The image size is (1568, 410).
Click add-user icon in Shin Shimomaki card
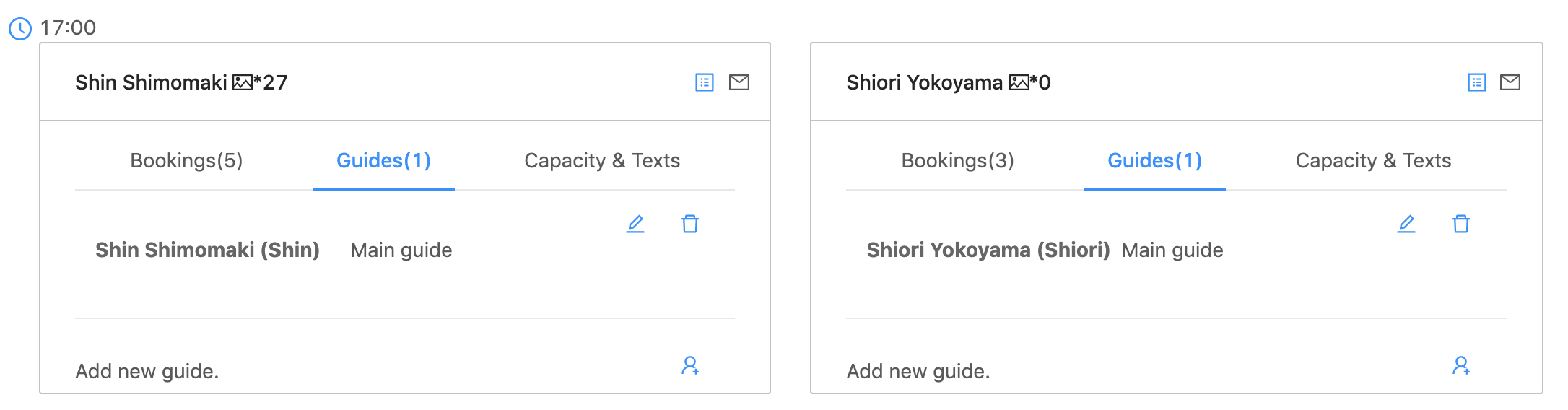point(690,366)
